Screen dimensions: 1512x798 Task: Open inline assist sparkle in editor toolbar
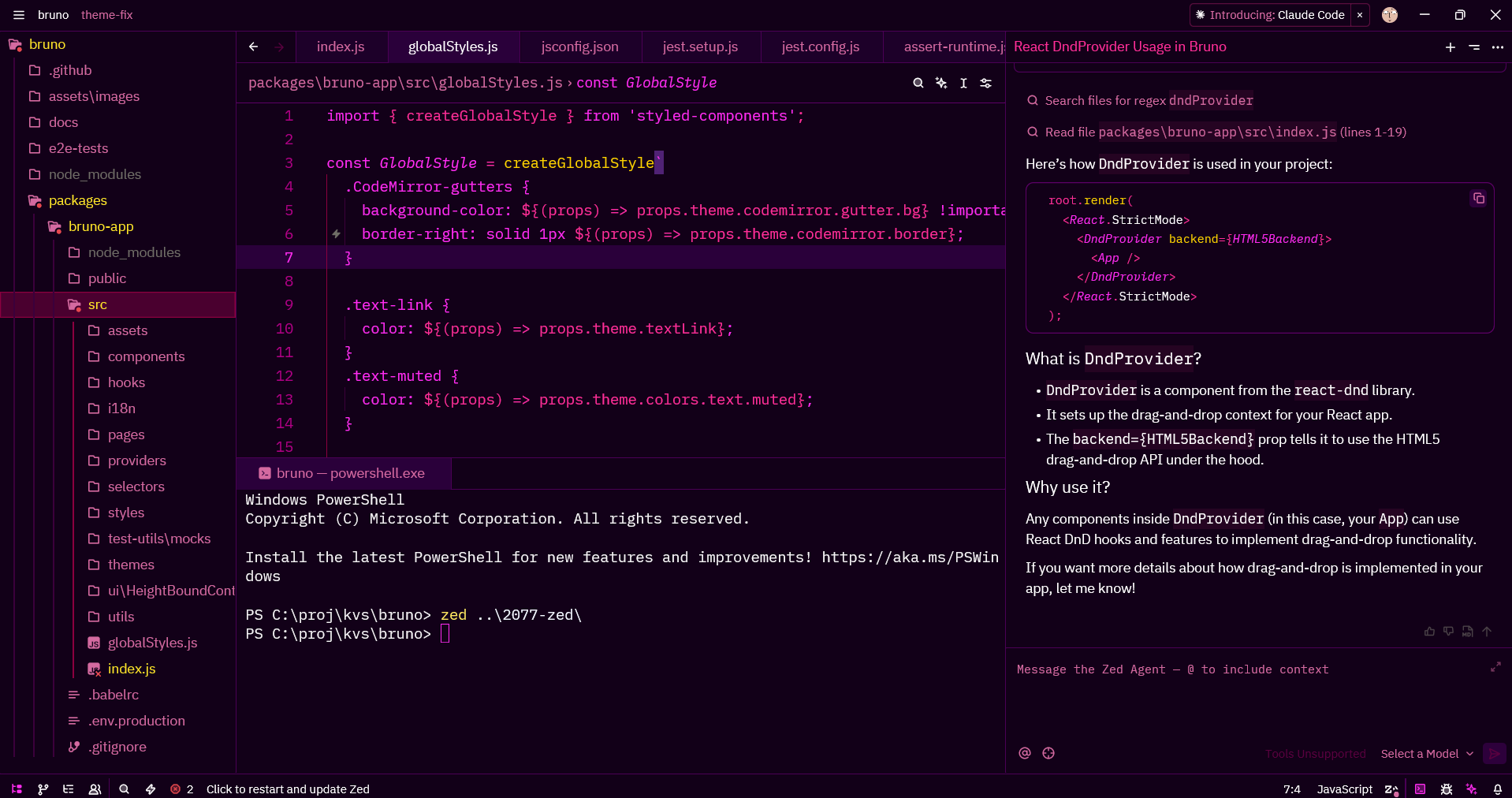pyautogui.click(x=940, y=83)
